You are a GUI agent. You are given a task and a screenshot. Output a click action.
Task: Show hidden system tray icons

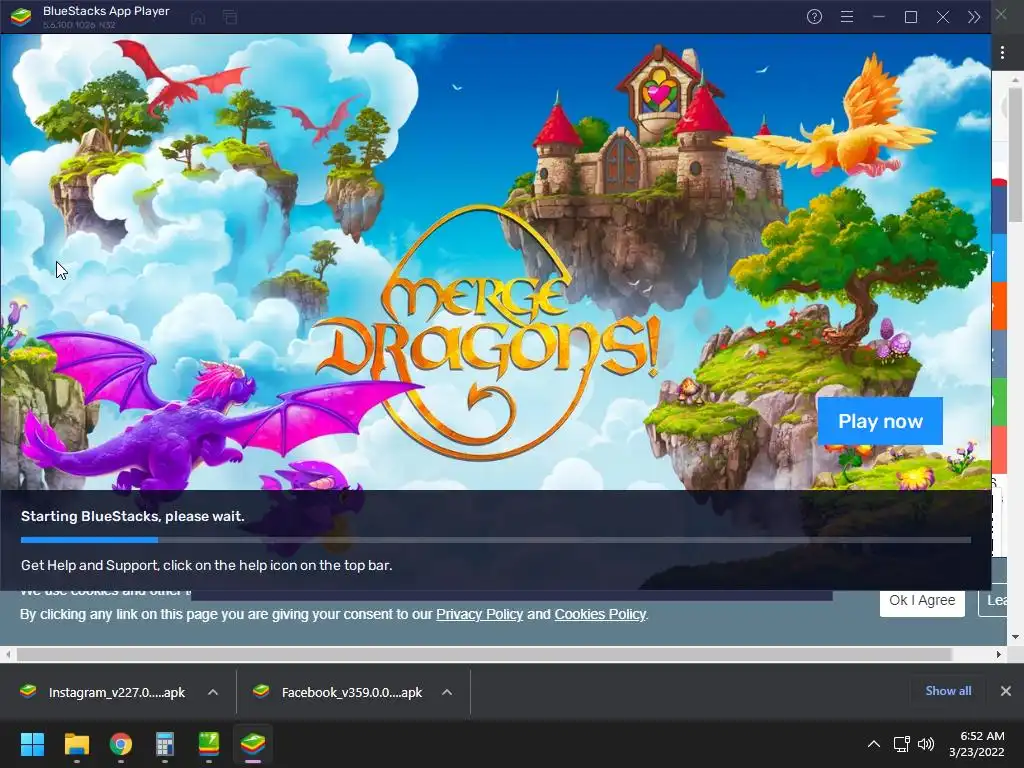873,744
